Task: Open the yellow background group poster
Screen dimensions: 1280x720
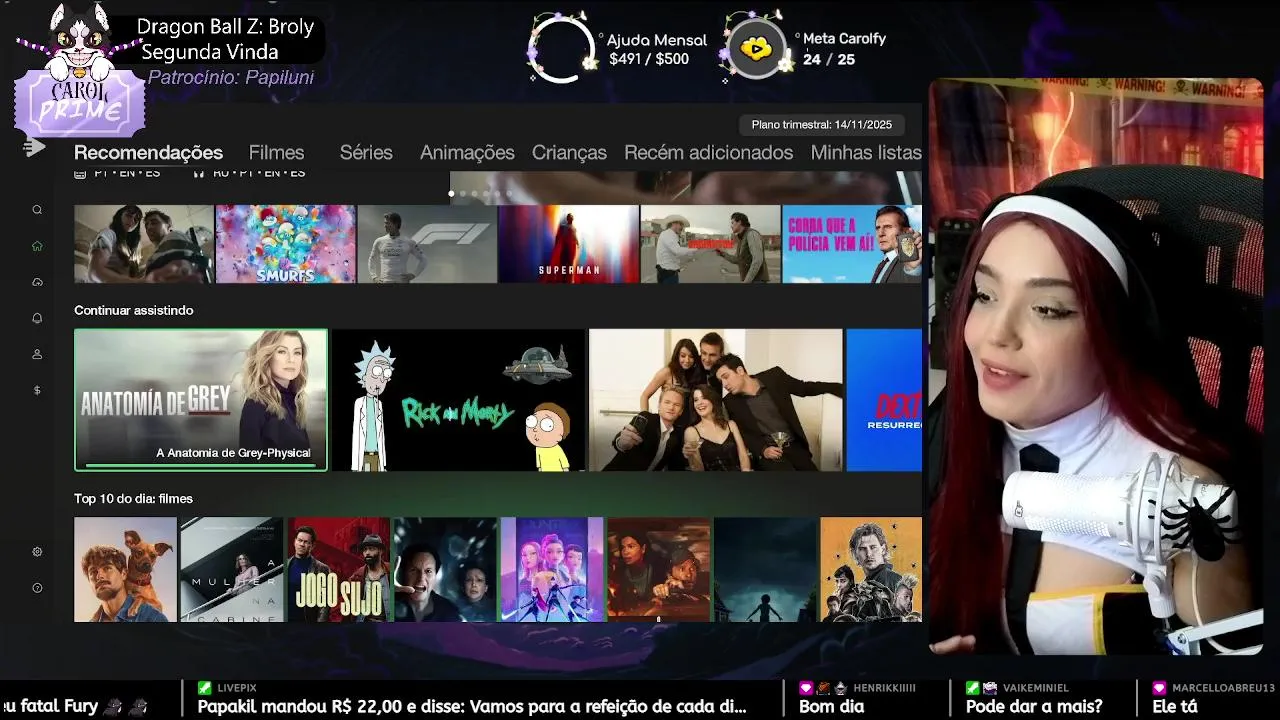Action: (x=871, y=569)
